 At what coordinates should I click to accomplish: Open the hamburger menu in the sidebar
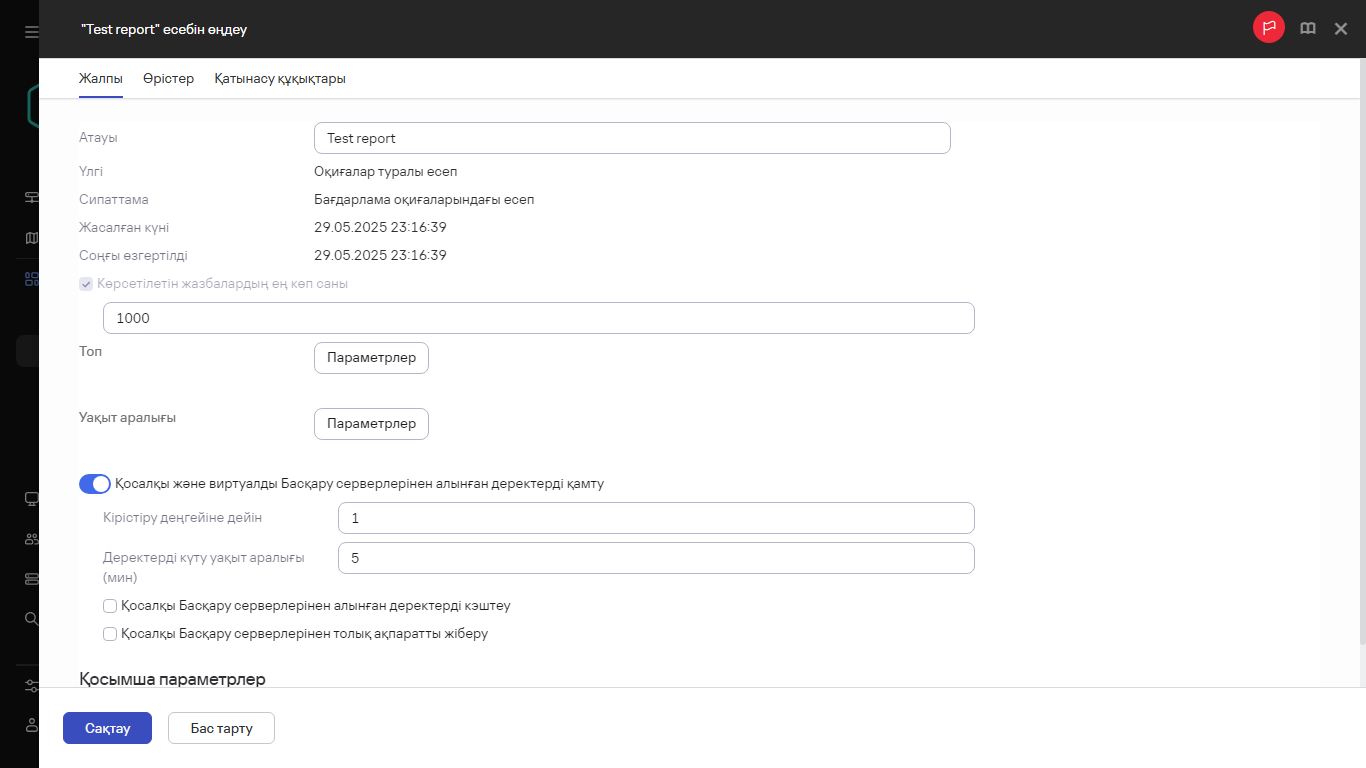coord(31,32)
